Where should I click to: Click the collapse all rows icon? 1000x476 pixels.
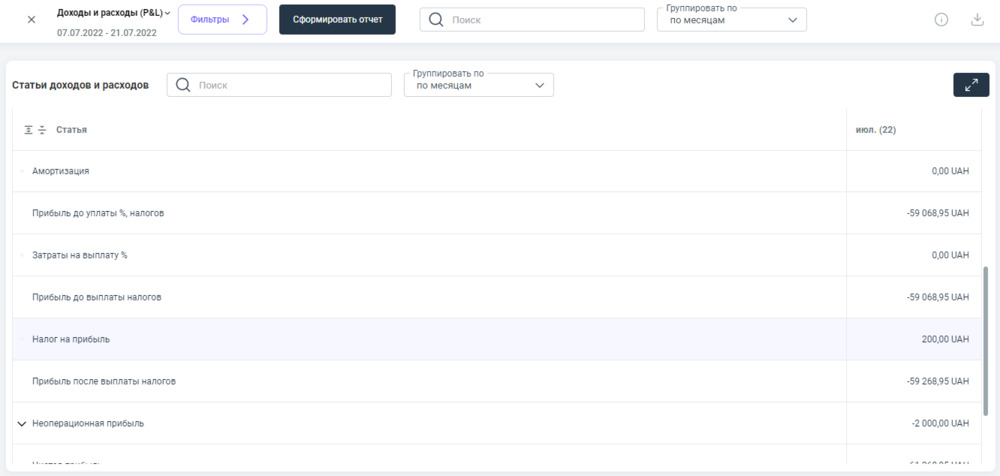[x=42, y=130]
